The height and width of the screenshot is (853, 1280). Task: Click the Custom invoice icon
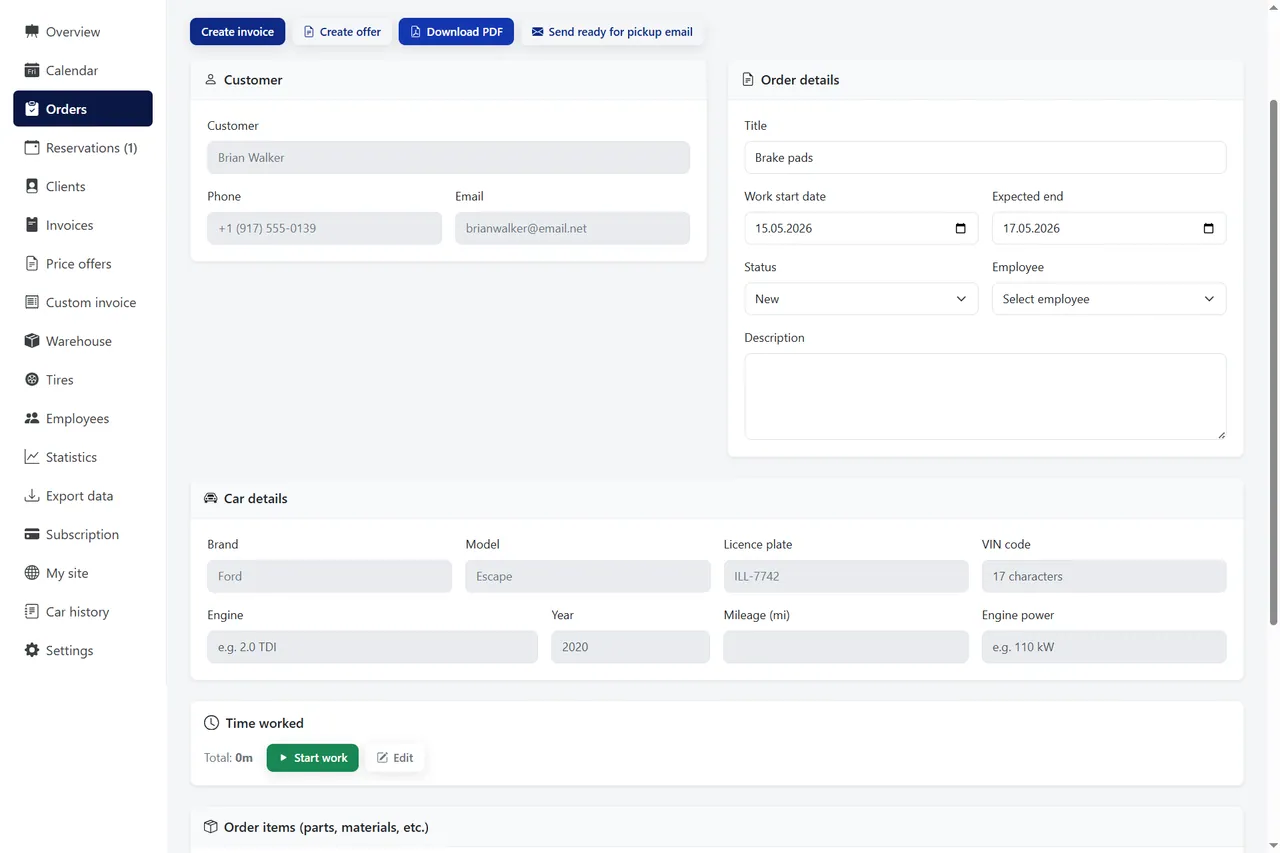click(x=32, y=302)
